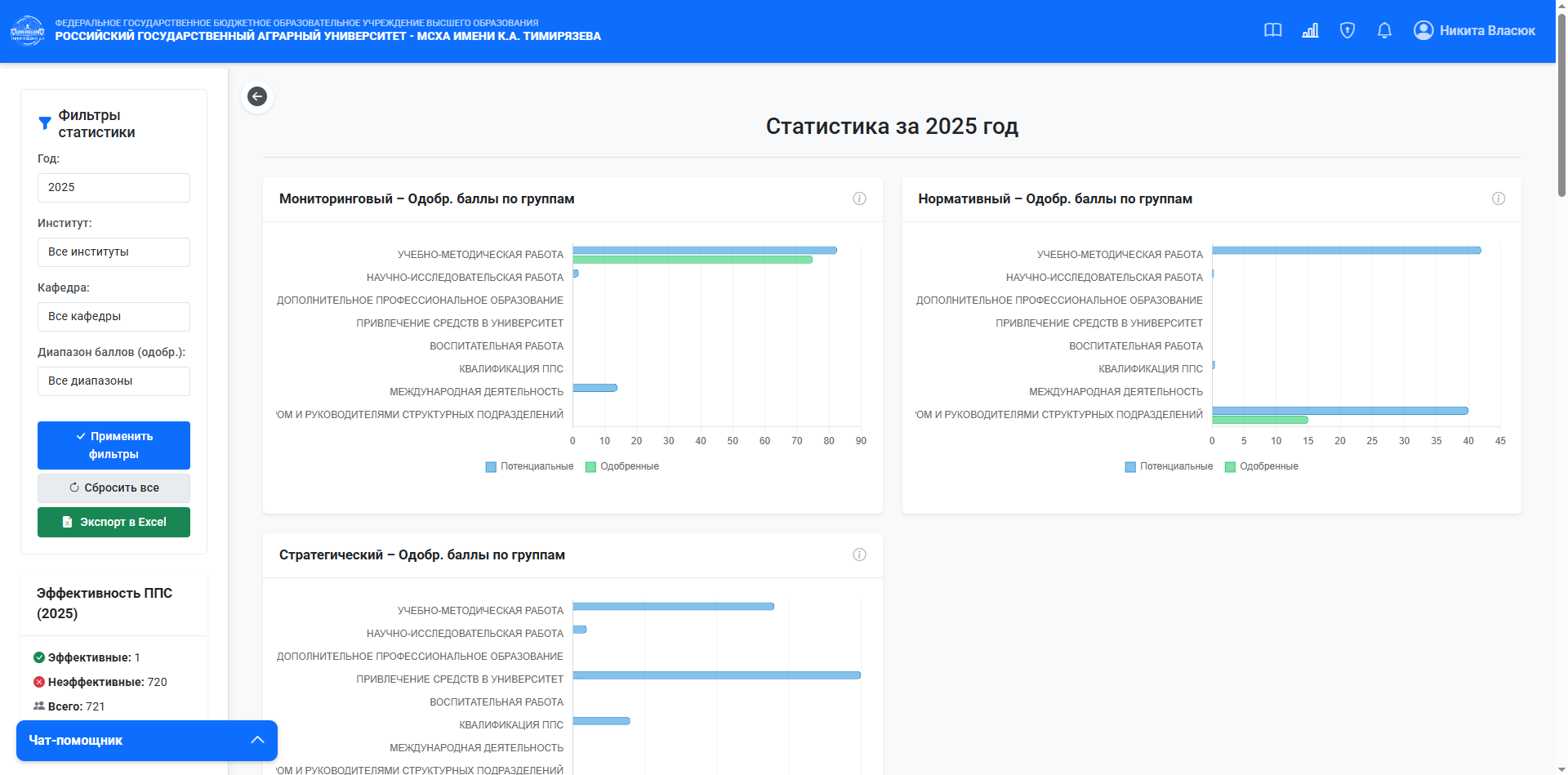Click the Всего: 721 text
The image size is (1568, 775).
click(77, 706)
